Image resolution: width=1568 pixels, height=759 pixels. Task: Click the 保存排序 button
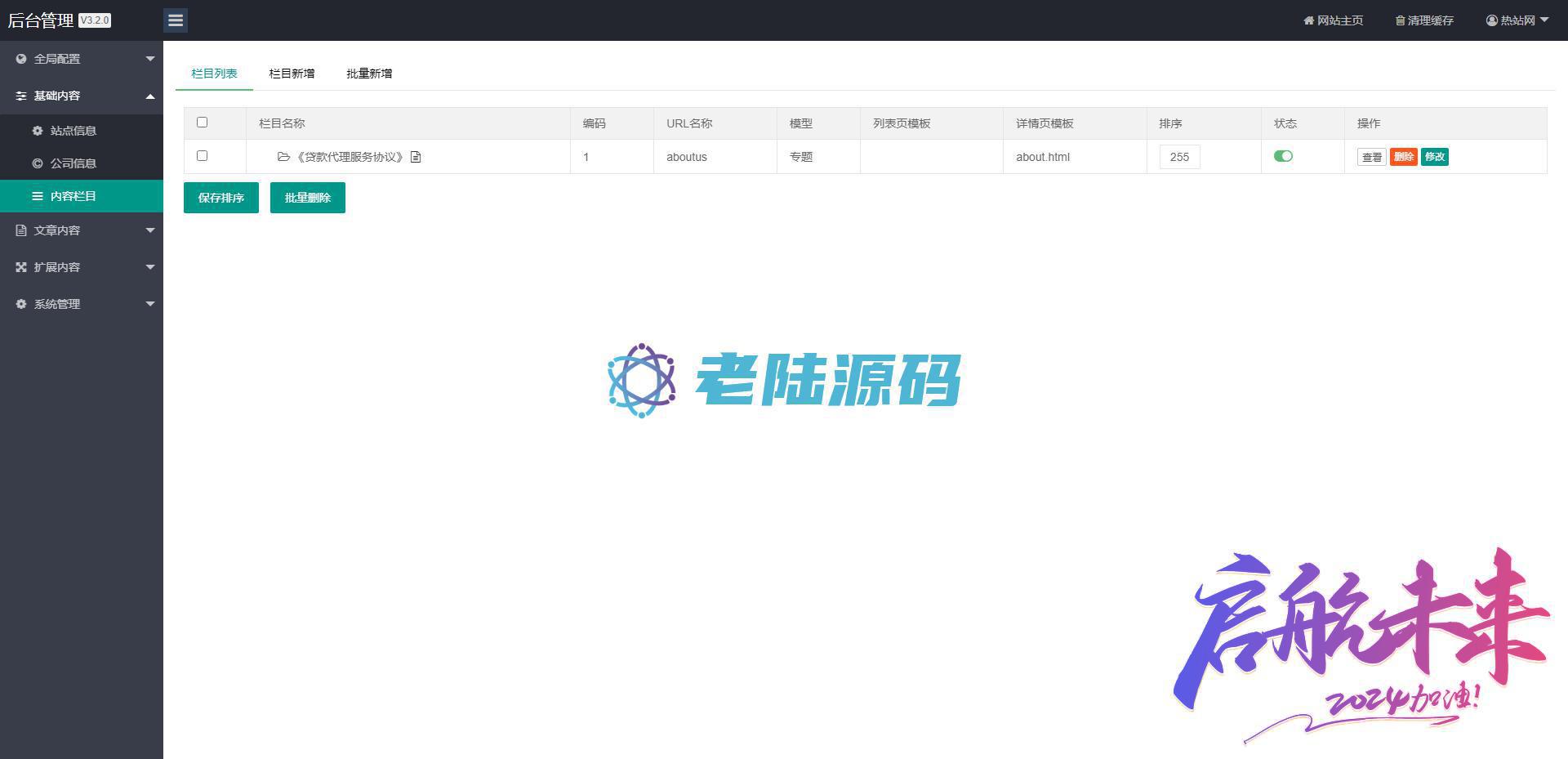pos(221,198)
